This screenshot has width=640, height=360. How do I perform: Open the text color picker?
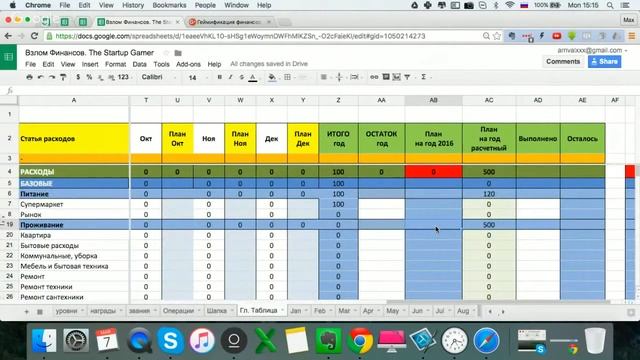click(253, 78)
